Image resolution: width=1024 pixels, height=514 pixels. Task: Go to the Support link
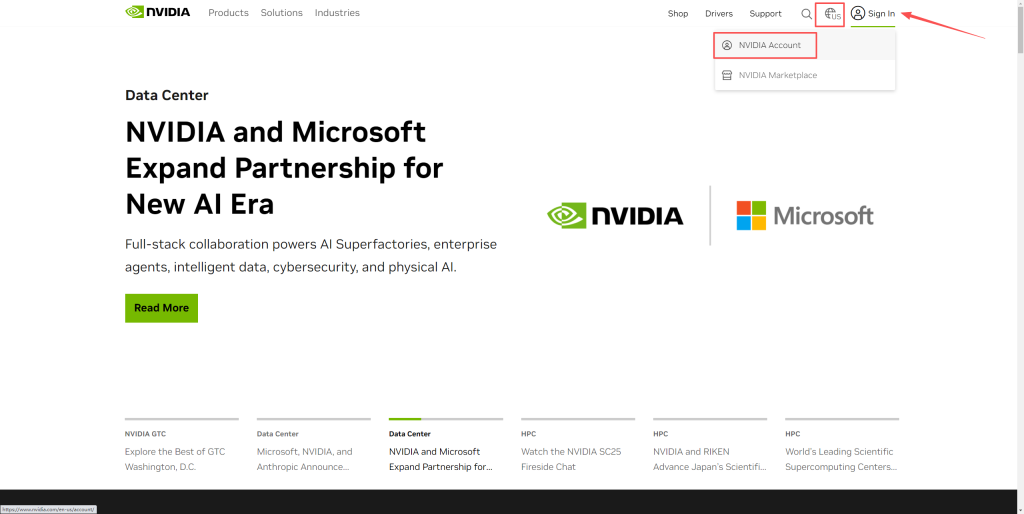pyautogui.click(x=765, y=14)
